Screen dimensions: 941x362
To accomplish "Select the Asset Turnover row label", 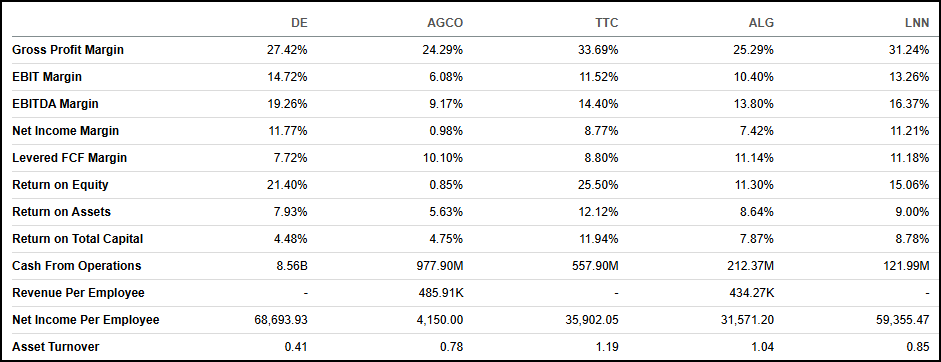I will [56, 347].
